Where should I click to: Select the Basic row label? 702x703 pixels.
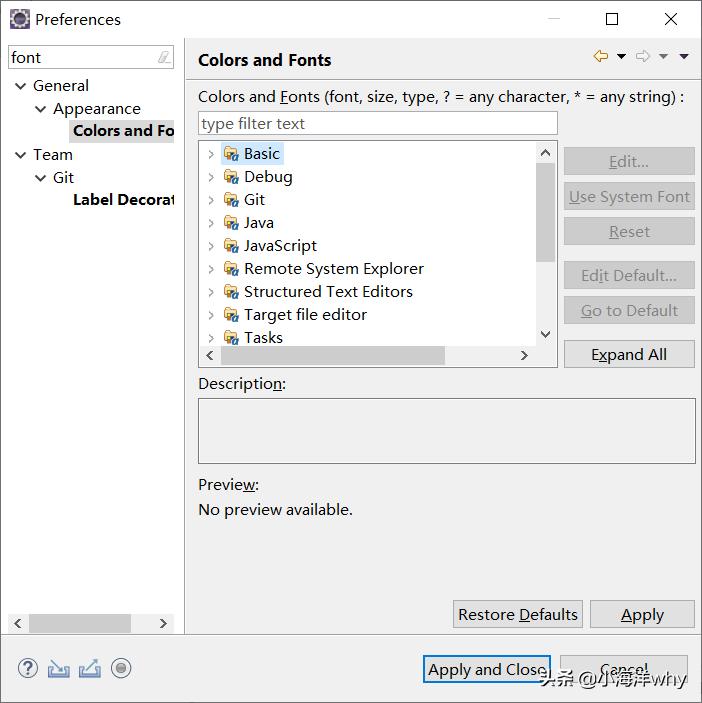click(x=262, y=154)
